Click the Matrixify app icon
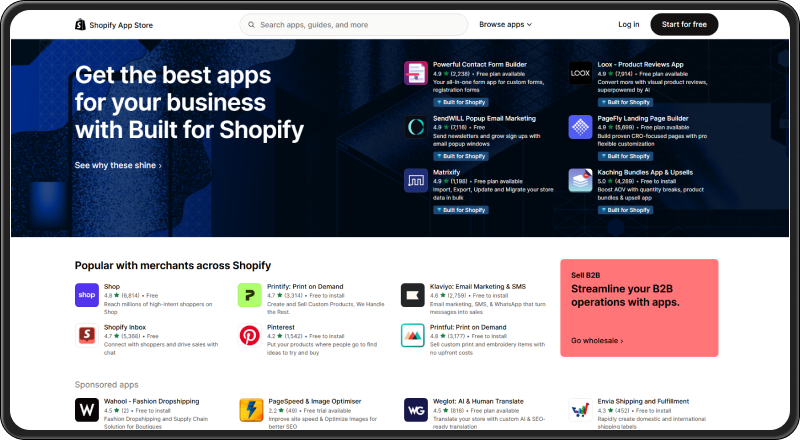800x440 pixels. (416, 181)
